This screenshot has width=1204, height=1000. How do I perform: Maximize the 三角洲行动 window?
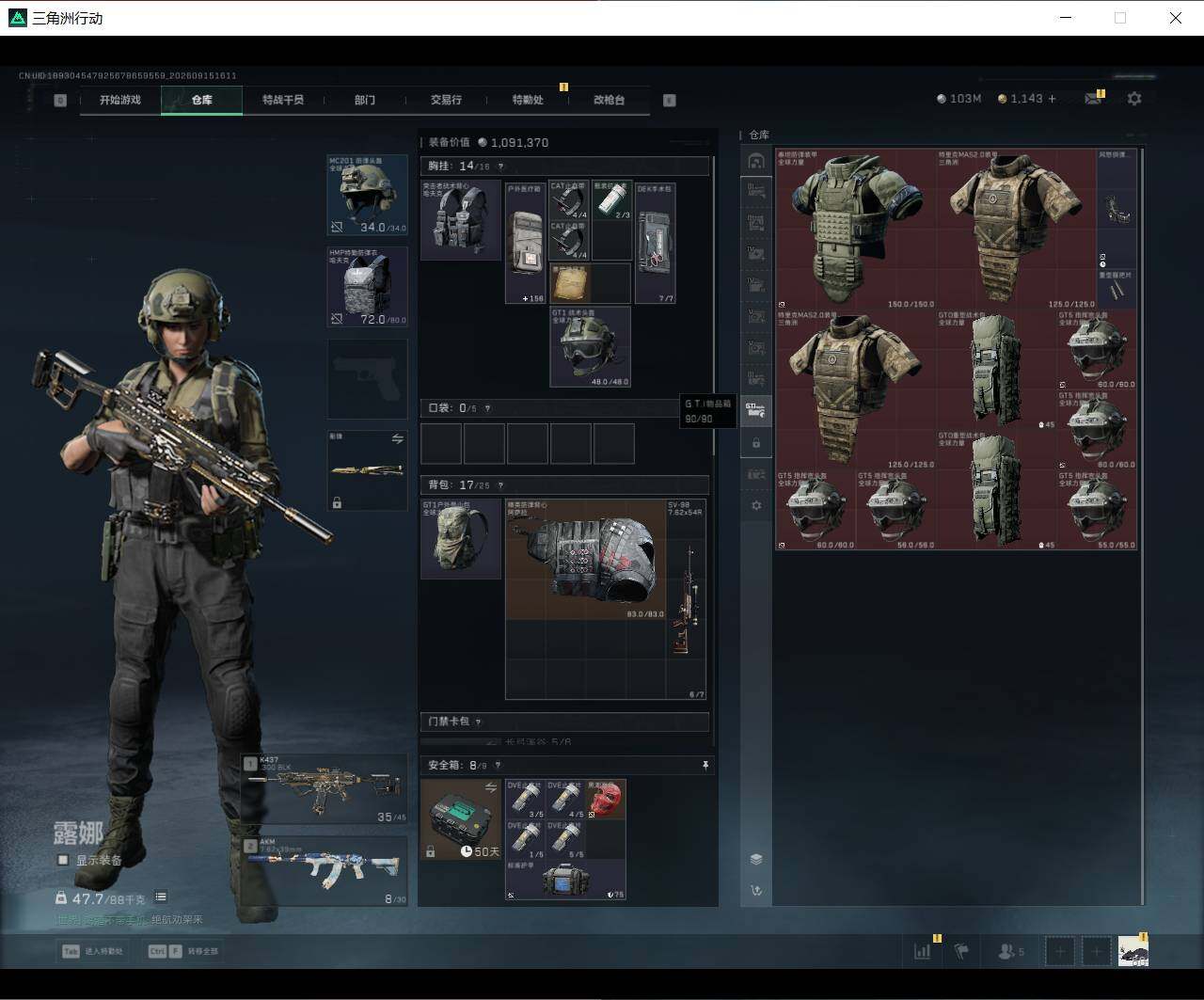coord(1120,18)
